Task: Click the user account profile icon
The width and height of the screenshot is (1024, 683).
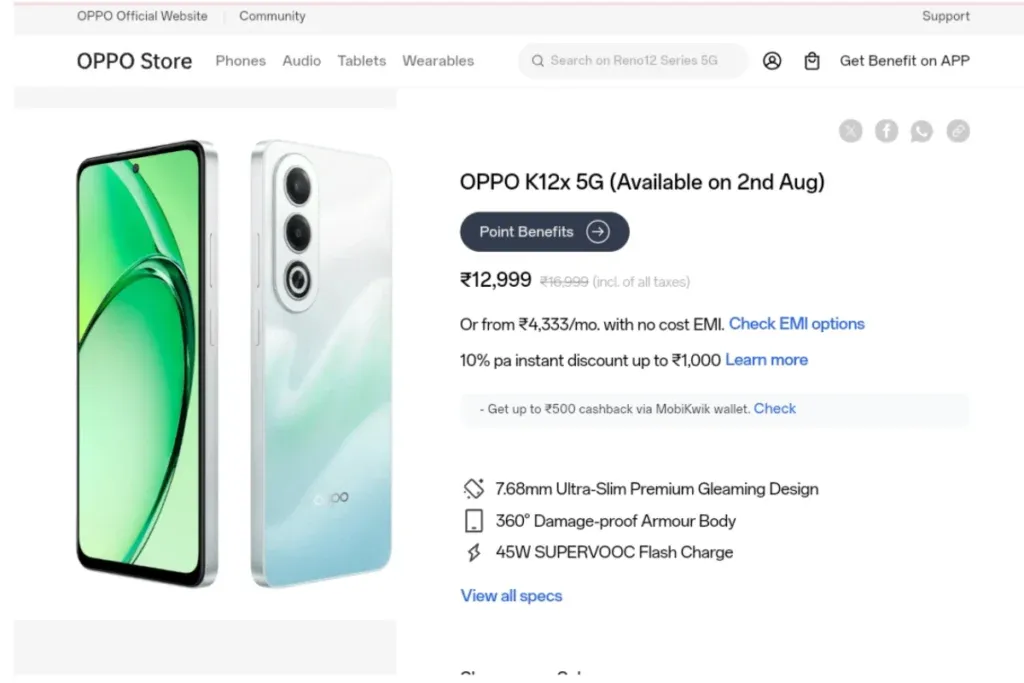Action: coord(772,61)
